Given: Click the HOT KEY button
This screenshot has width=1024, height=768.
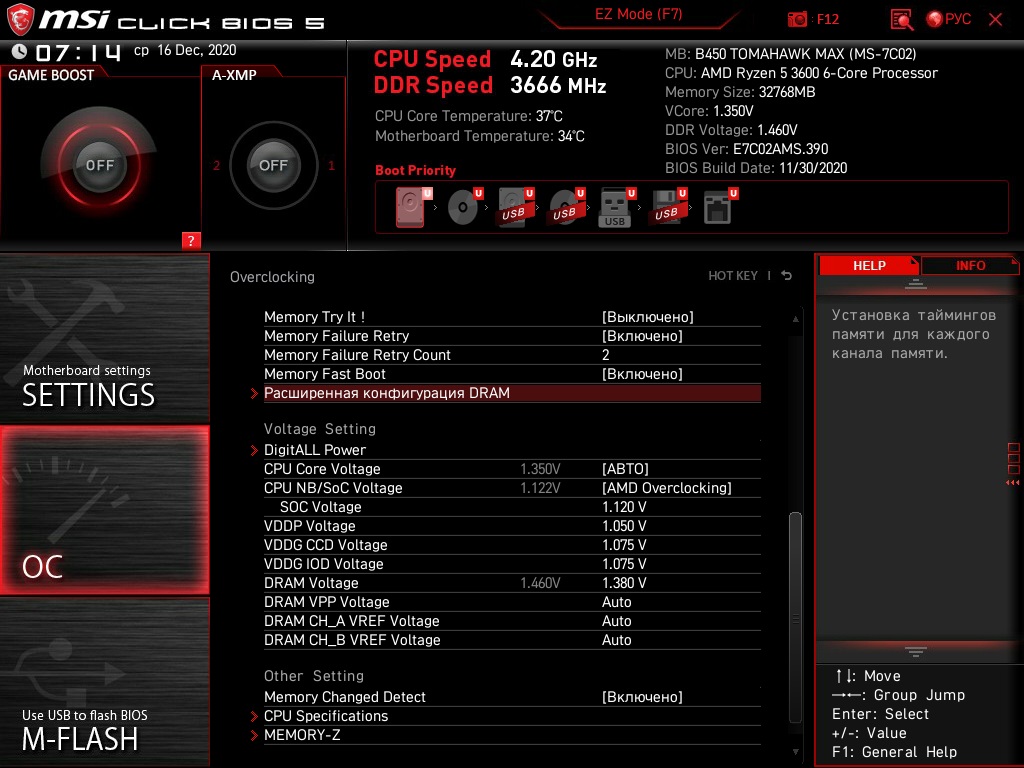Looking at the screenshot, I should click(733, 276).
